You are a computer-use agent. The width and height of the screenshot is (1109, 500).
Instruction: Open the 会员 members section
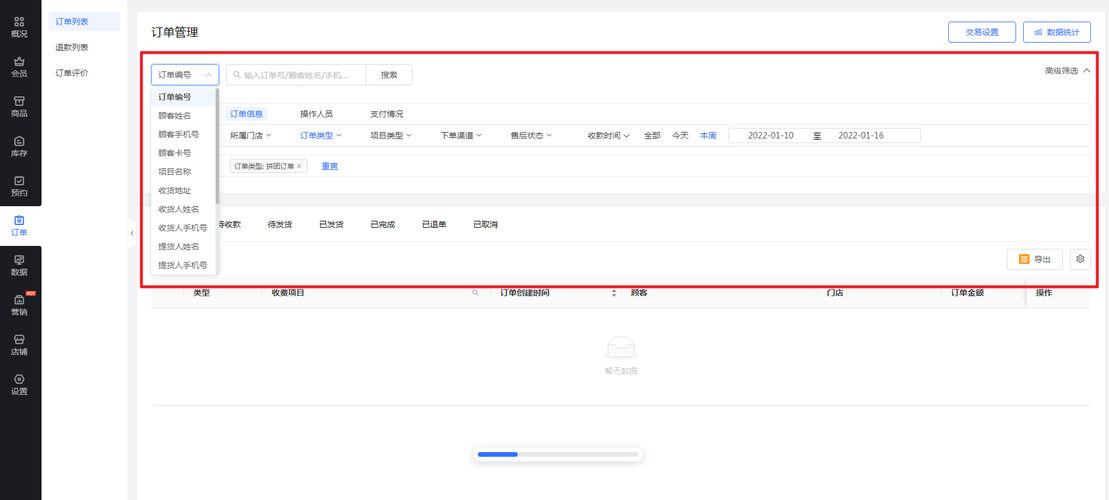click(x=19, y=67)
